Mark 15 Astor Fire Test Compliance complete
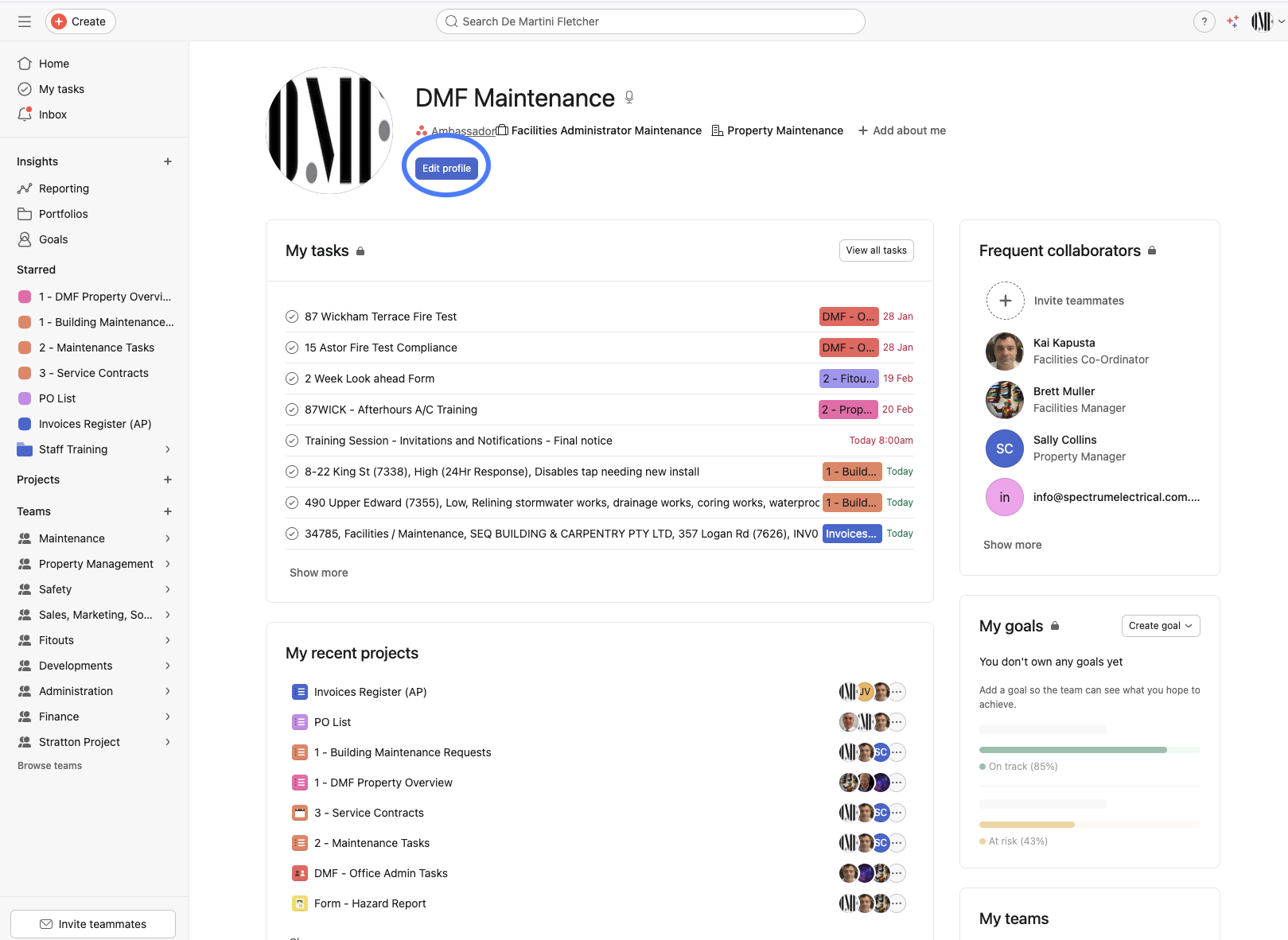 [292, 348]
